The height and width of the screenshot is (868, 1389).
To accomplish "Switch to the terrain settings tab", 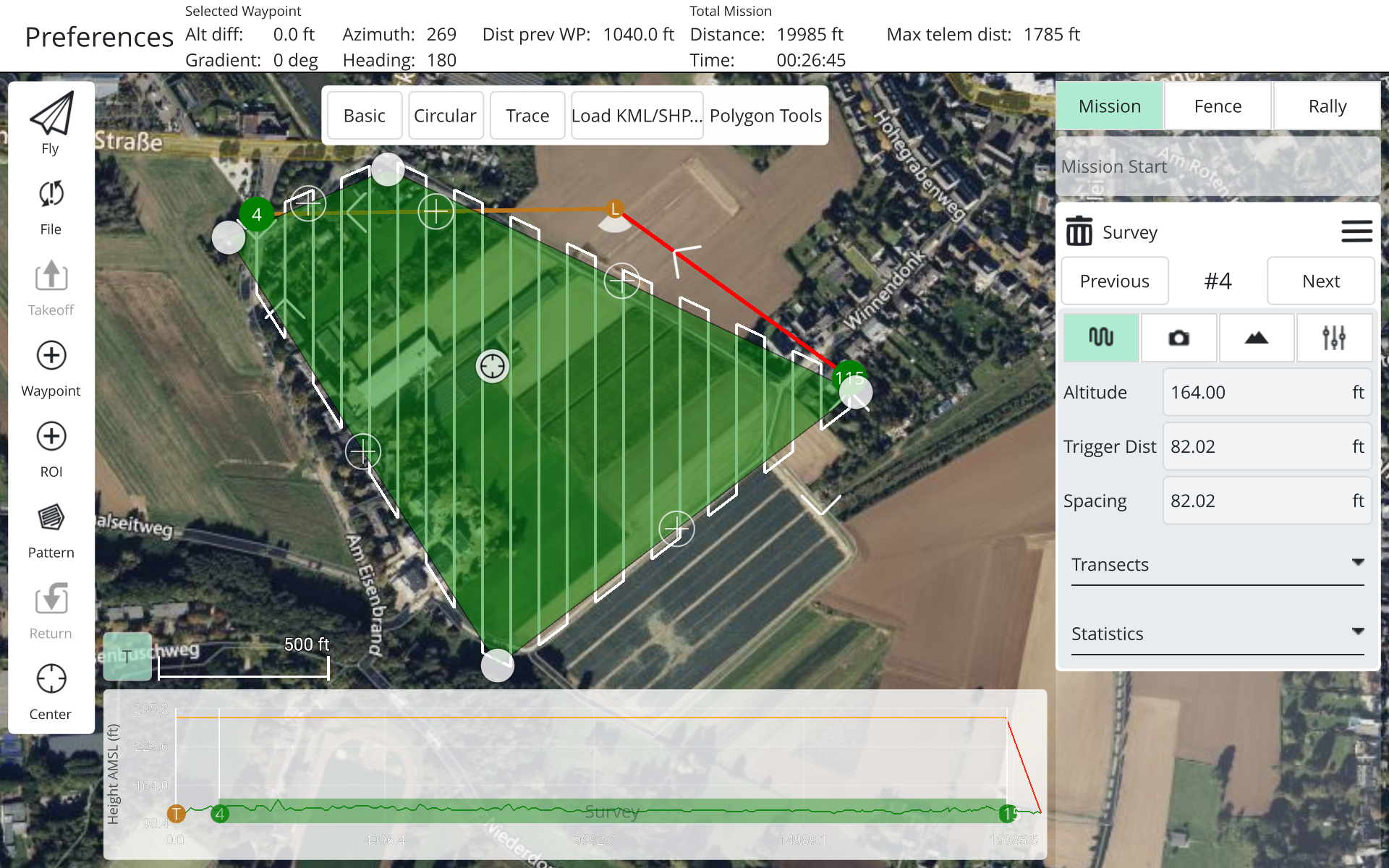I will click(x=1257, y=337).
